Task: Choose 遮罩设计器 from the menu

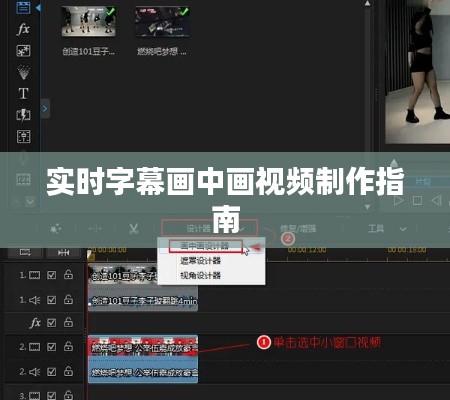Action: coord(200,261)
